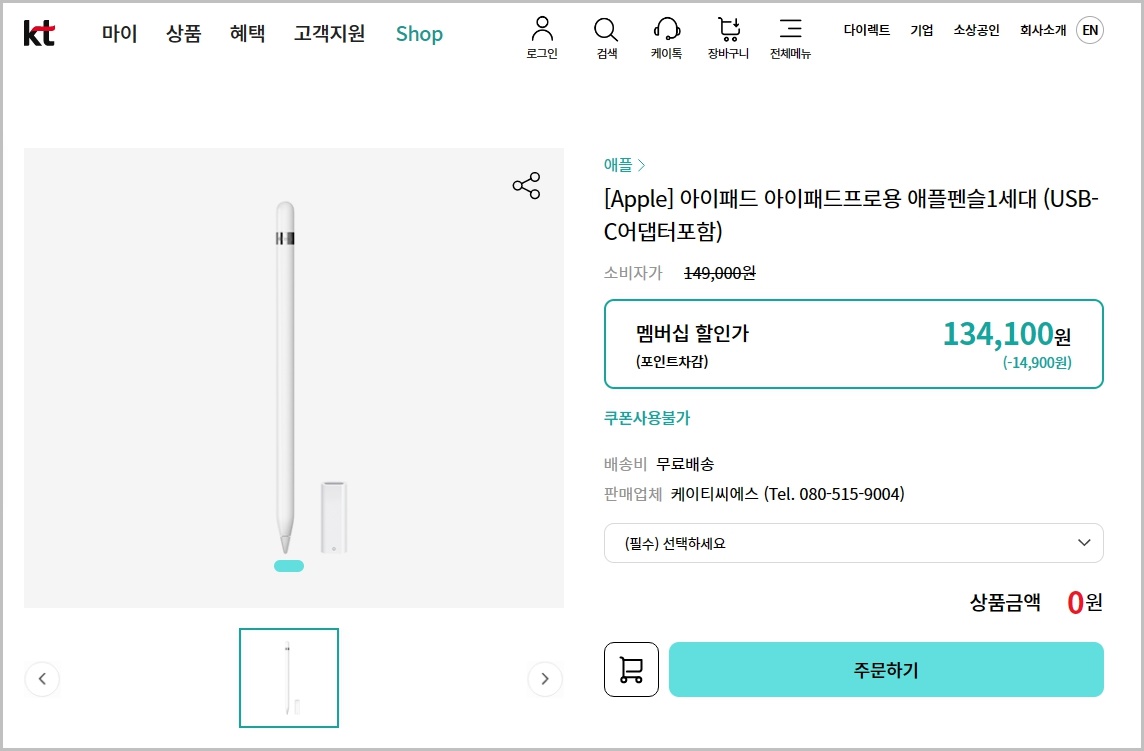Open the 애플 brand category link
Screen dimensions: 1144x751
pyautogui.click(x=625, y=165)
